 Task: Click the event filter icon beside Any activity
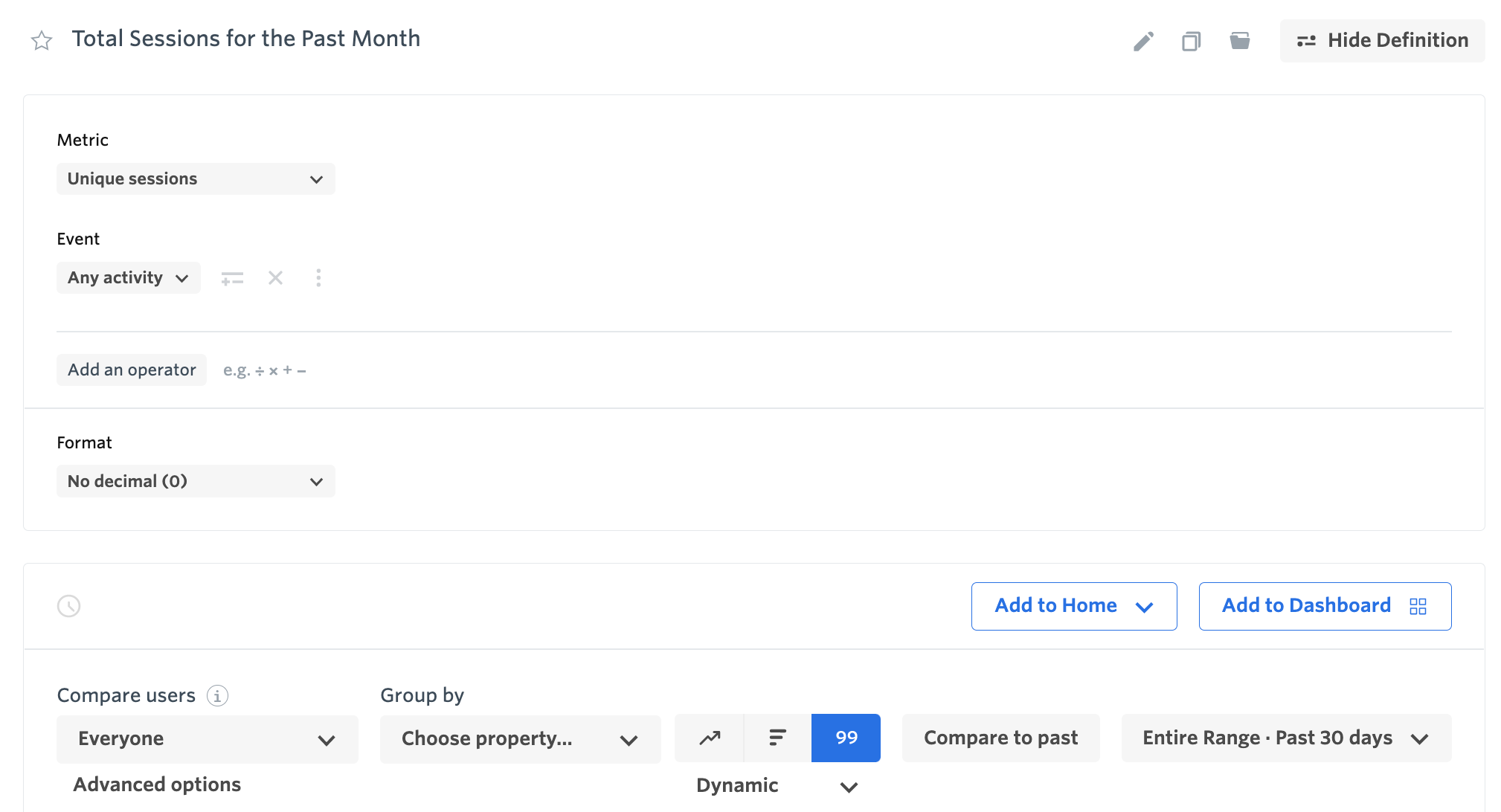coord(232,278)
